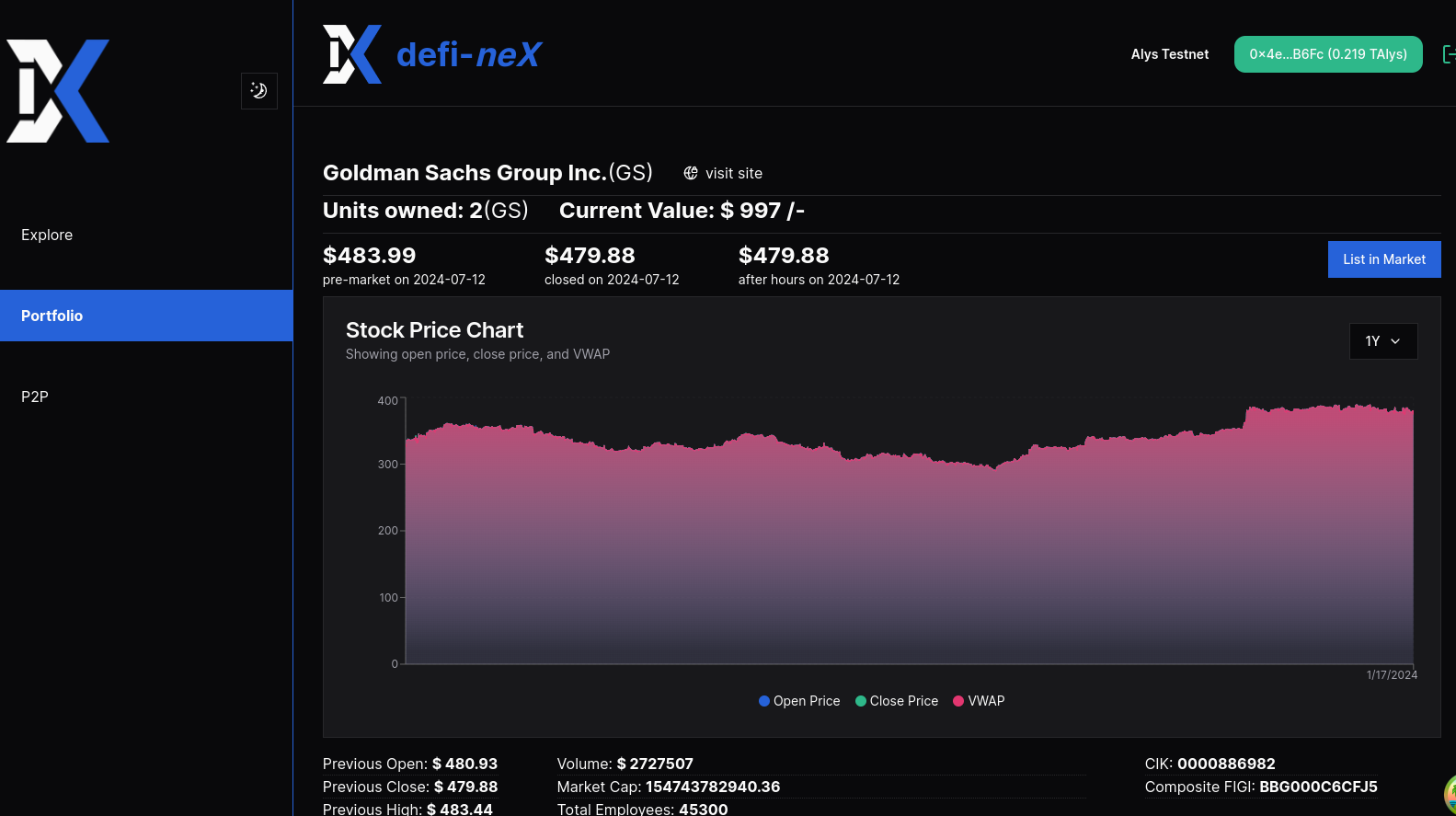The width and height of the screenshot is (1456, 816).
Task: Click Current Value: $ 997 text
Action: 682,211
